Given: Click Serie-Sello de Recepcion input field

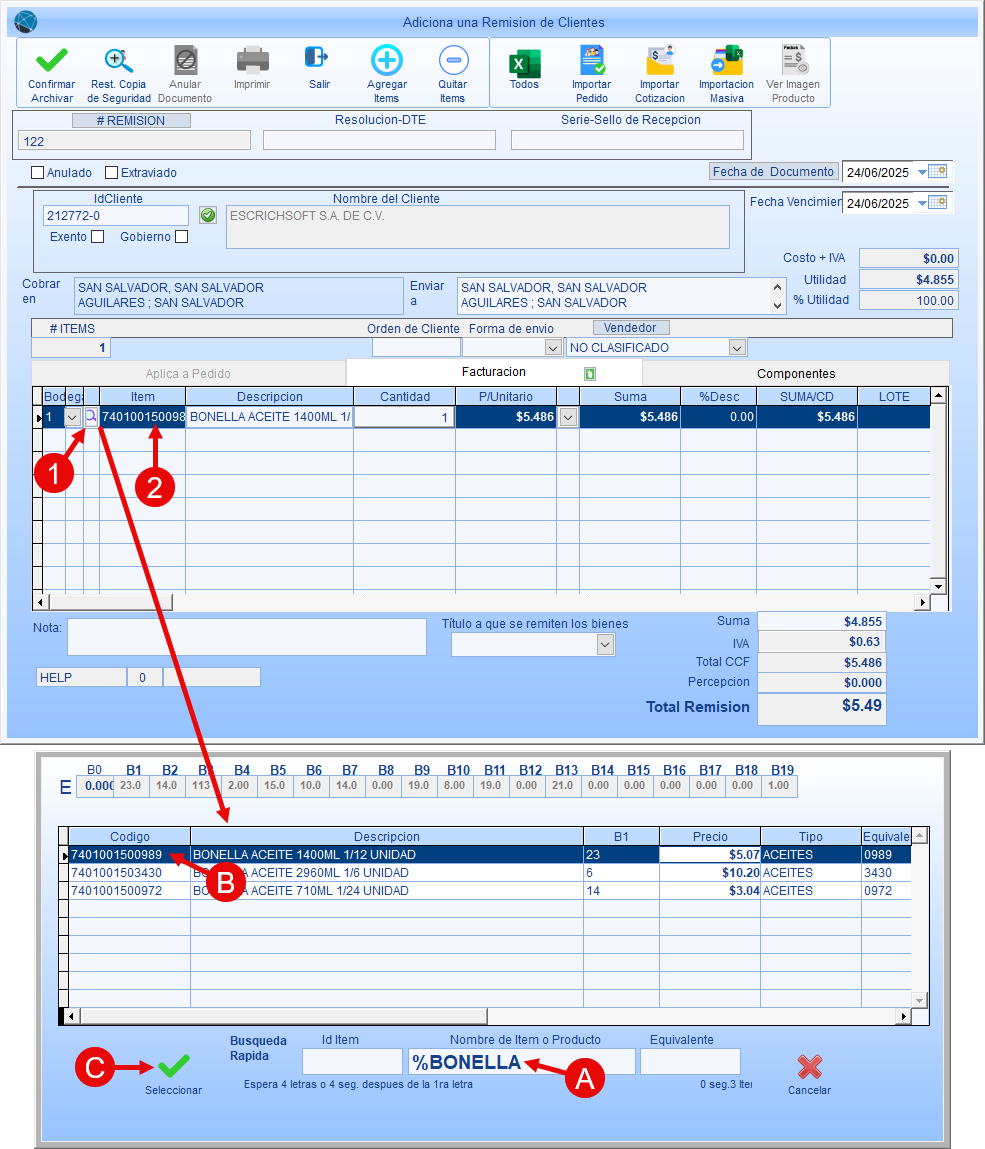Looking at the screenshot, I should pyautogui.click(x=627, y=140).
